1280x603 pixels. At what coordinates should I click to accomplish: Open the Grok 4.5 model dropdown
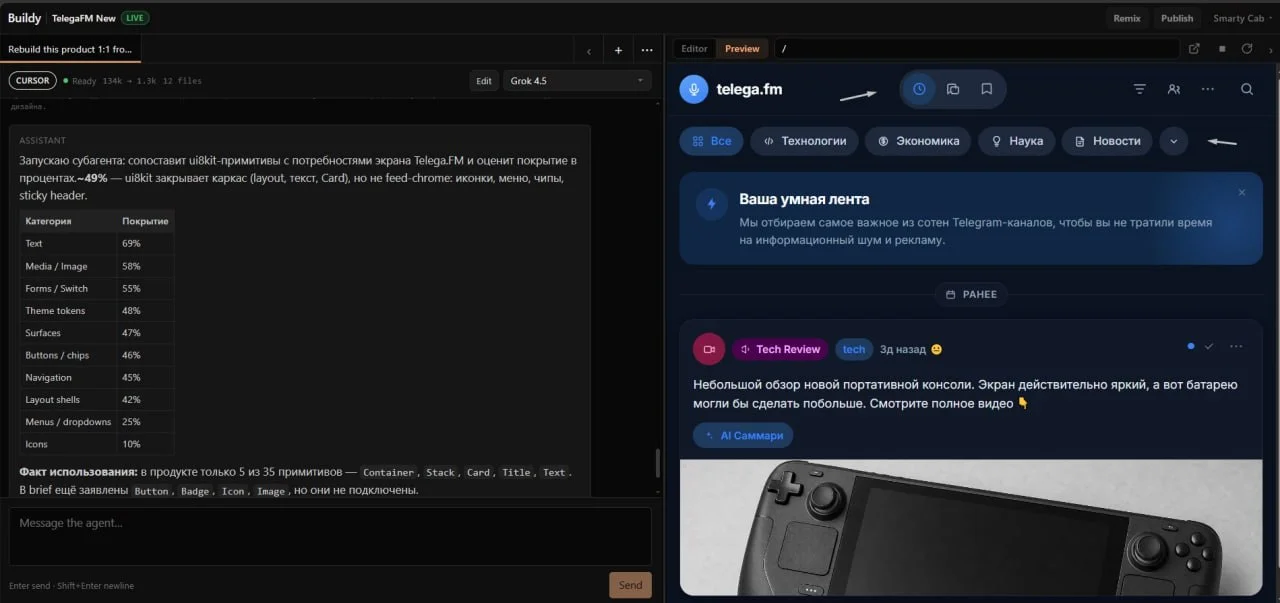click(x=578, y=81)
